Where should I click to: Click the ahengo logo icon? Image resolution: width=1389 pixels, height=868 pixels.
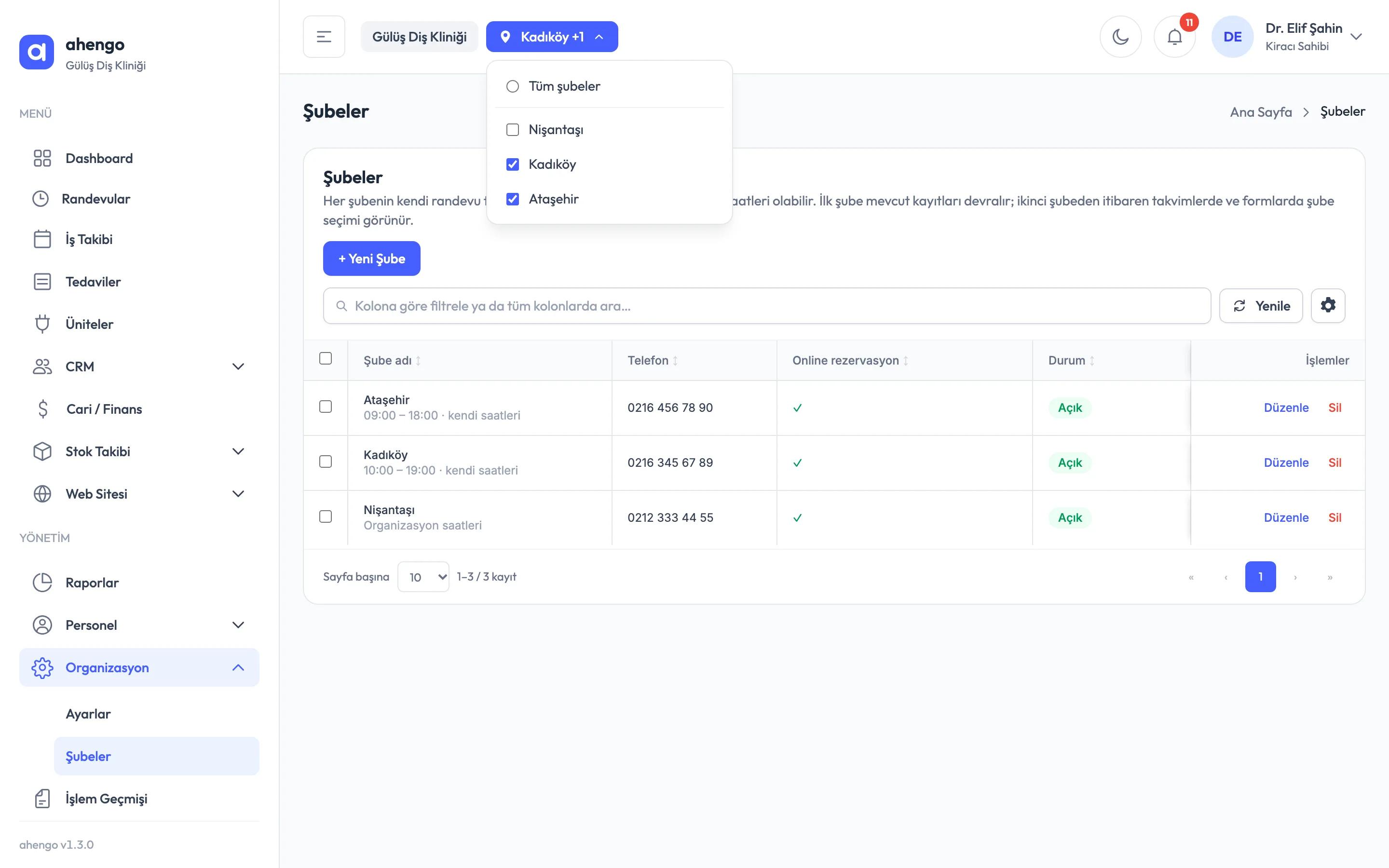tap(37, 52)
